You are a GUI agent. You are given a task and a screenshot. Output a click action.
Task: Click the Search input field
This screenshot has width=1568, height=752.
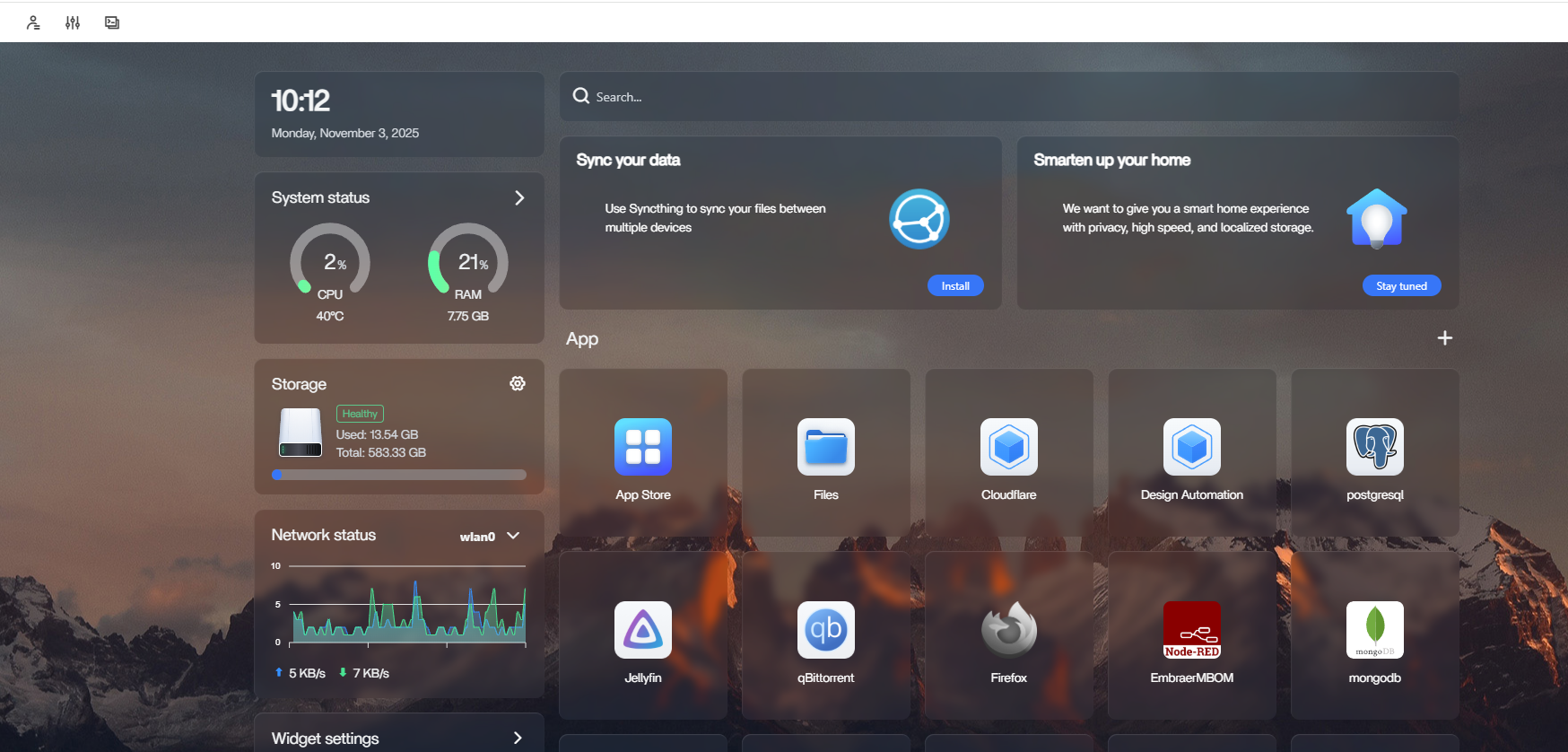(x=1008, y=97)
